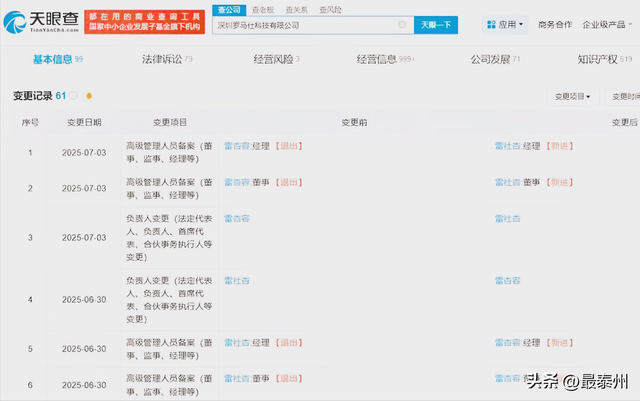Open the 商务合作 link
The height and width of the screenshot is (401, 640).
pyautogui.click(x=555, y=25)
